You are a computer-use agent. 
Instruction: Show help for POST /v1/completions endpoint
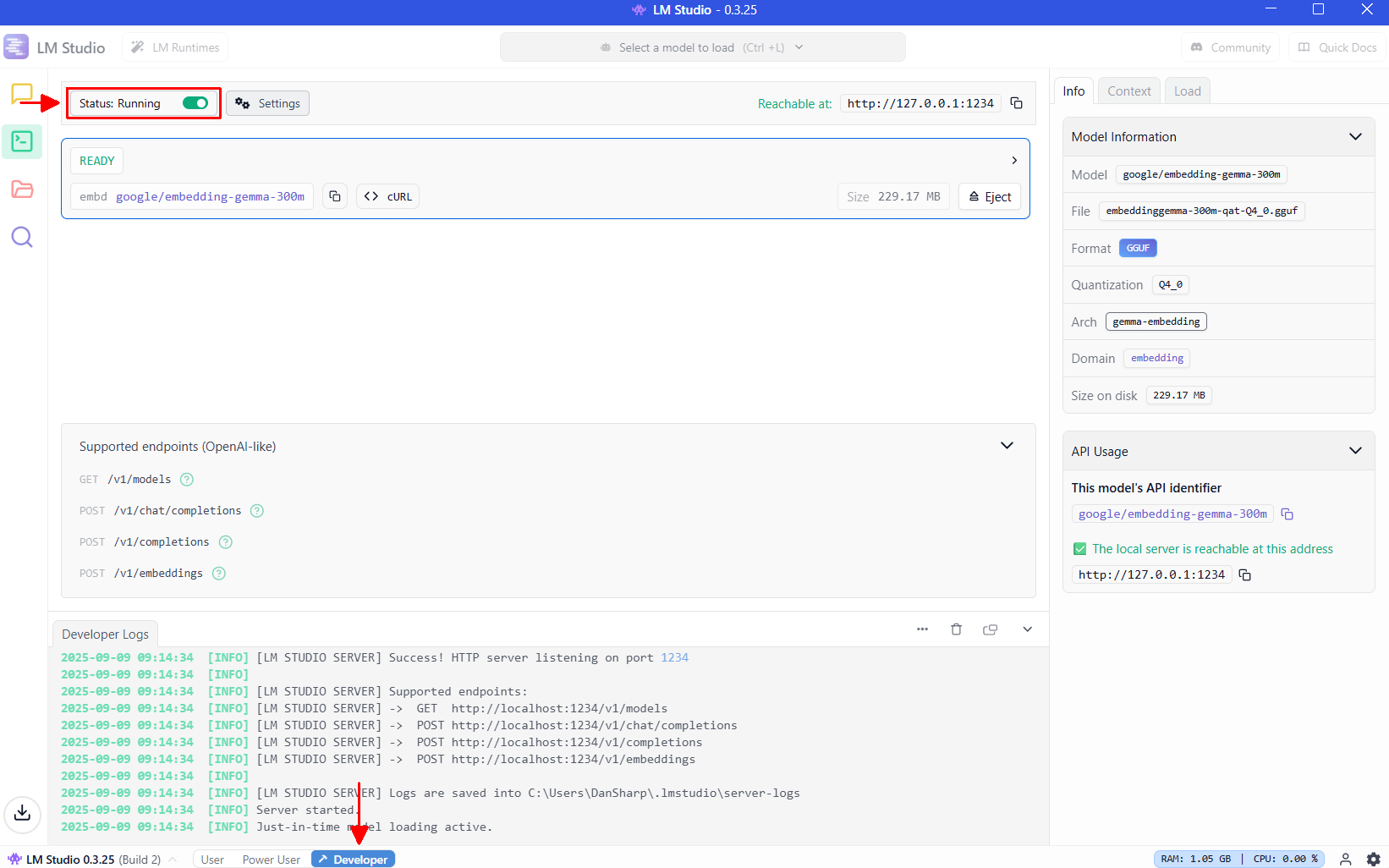pos(226,542)
